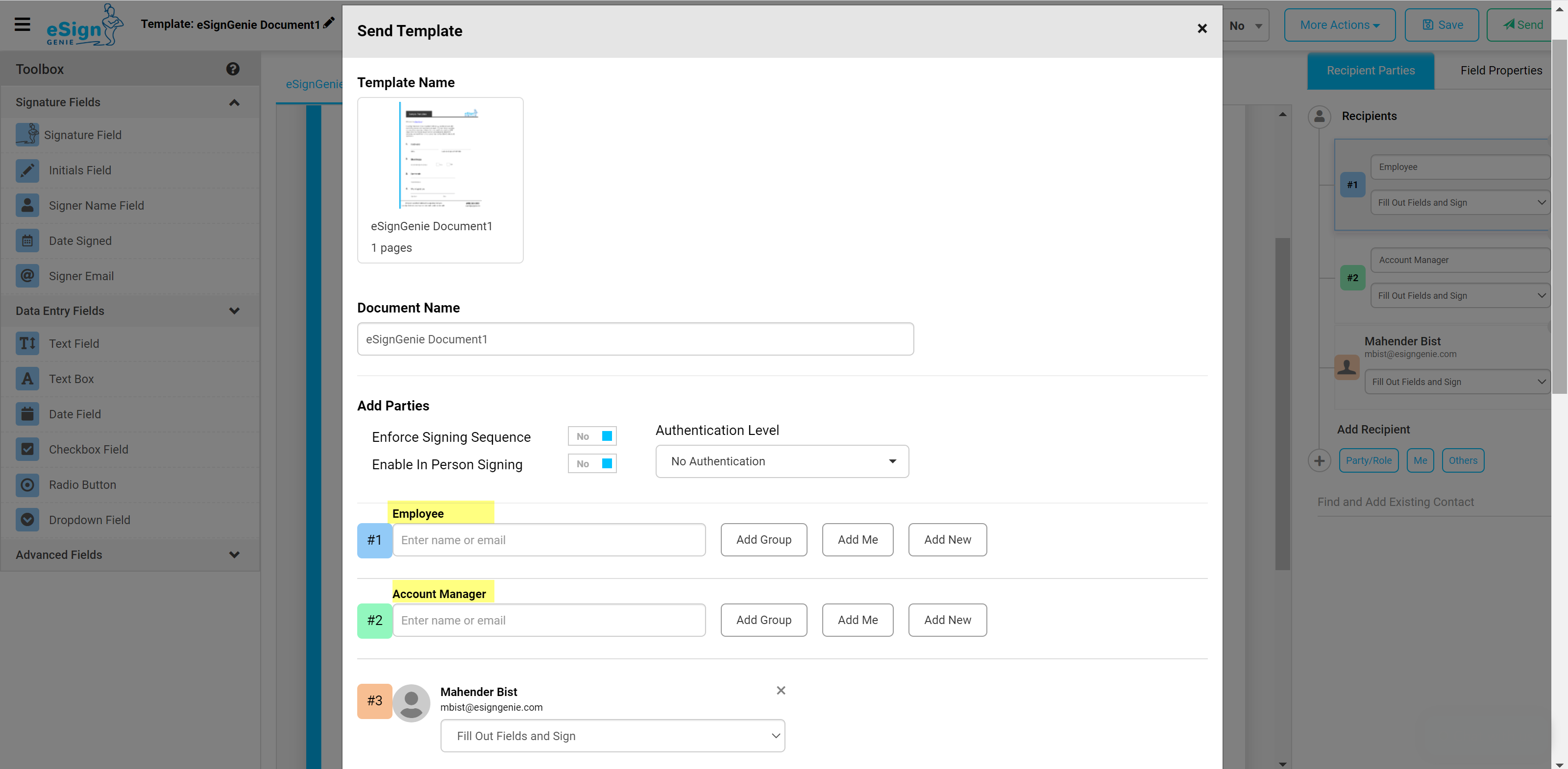Select the Signature Field tool icon

(x=27, y=135)
